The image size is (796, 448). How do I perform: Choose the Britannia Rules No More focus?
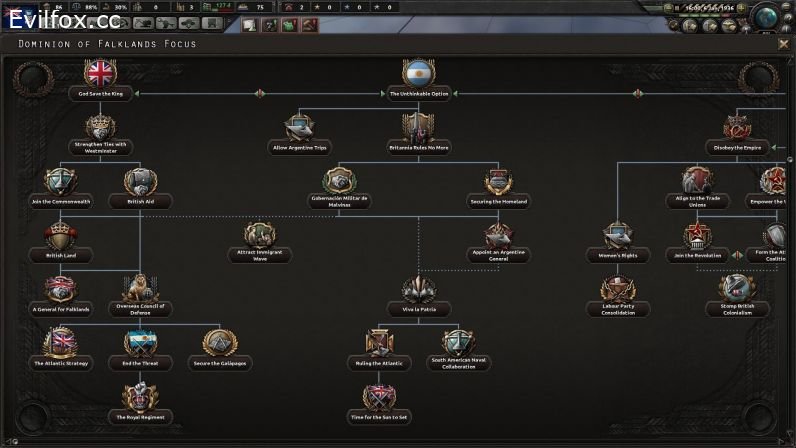(x=418, y=129)
